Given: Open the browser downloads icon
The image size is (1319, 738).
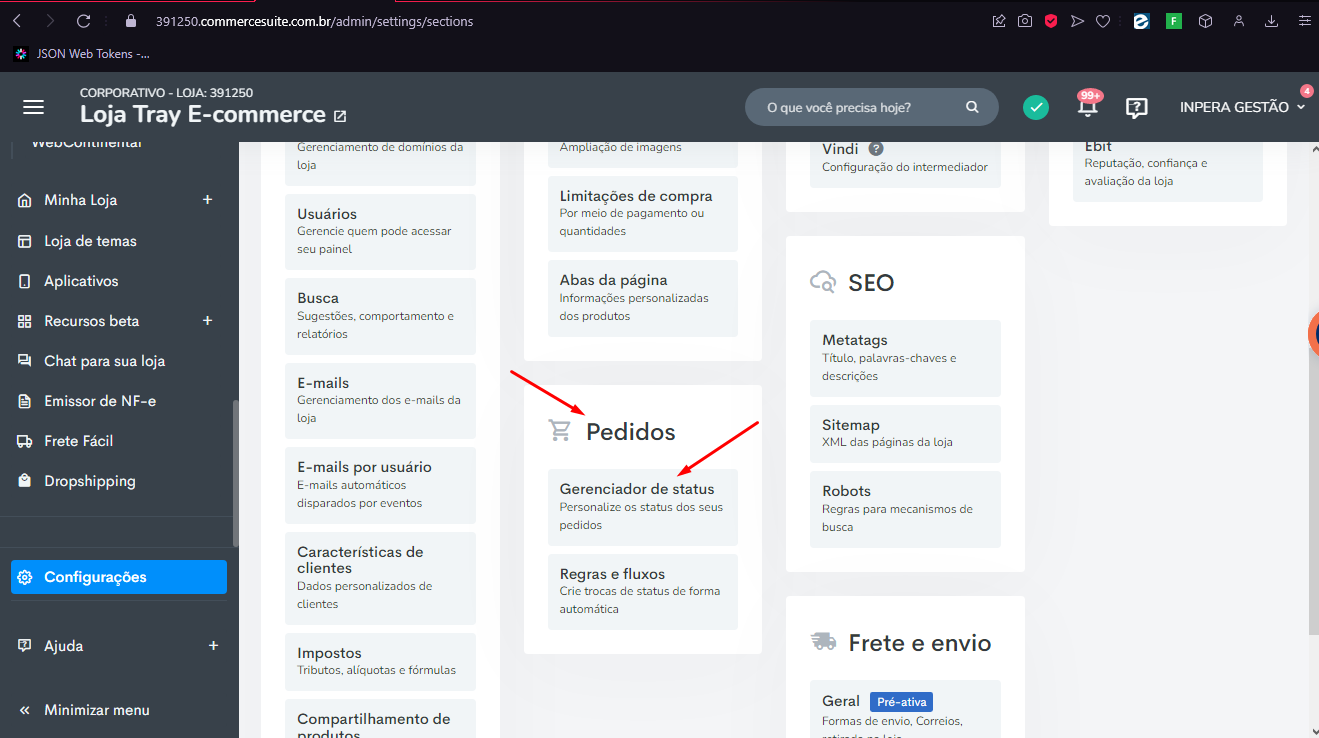Looking at the screenshot, I should point(1272,20).
